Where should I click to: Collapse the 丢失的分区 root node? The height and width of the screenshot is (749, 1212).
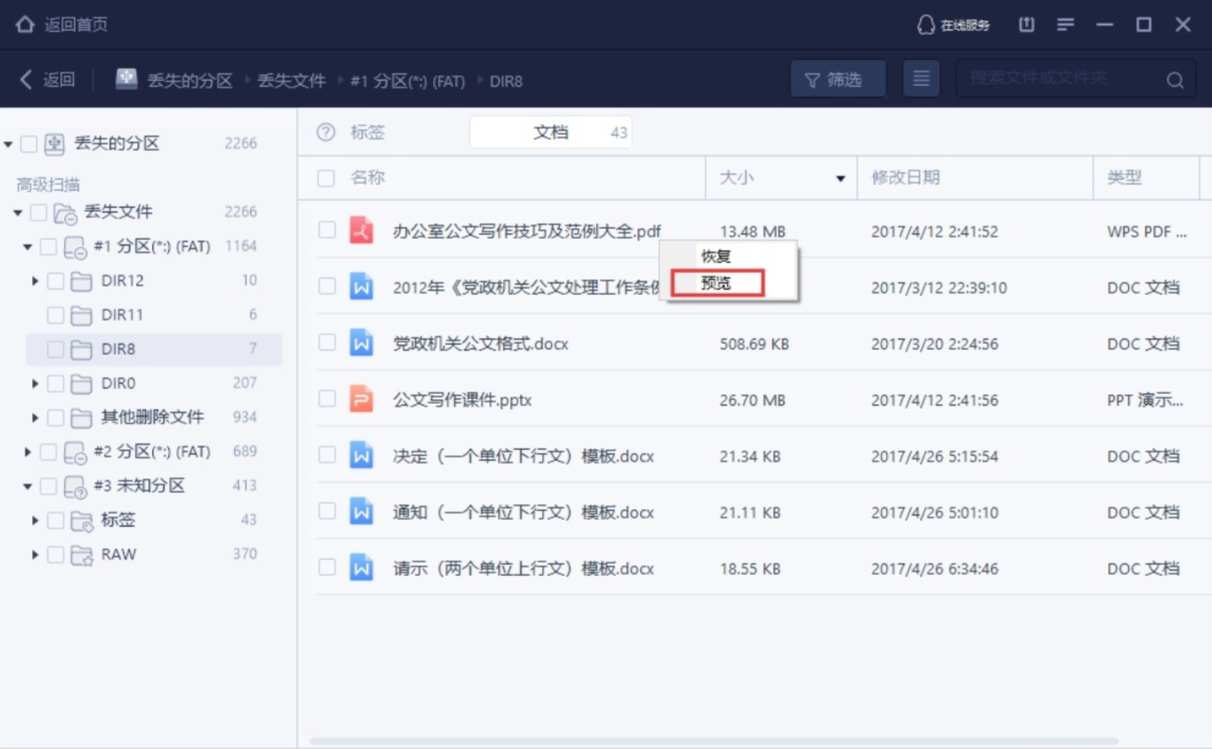[9, 145]
